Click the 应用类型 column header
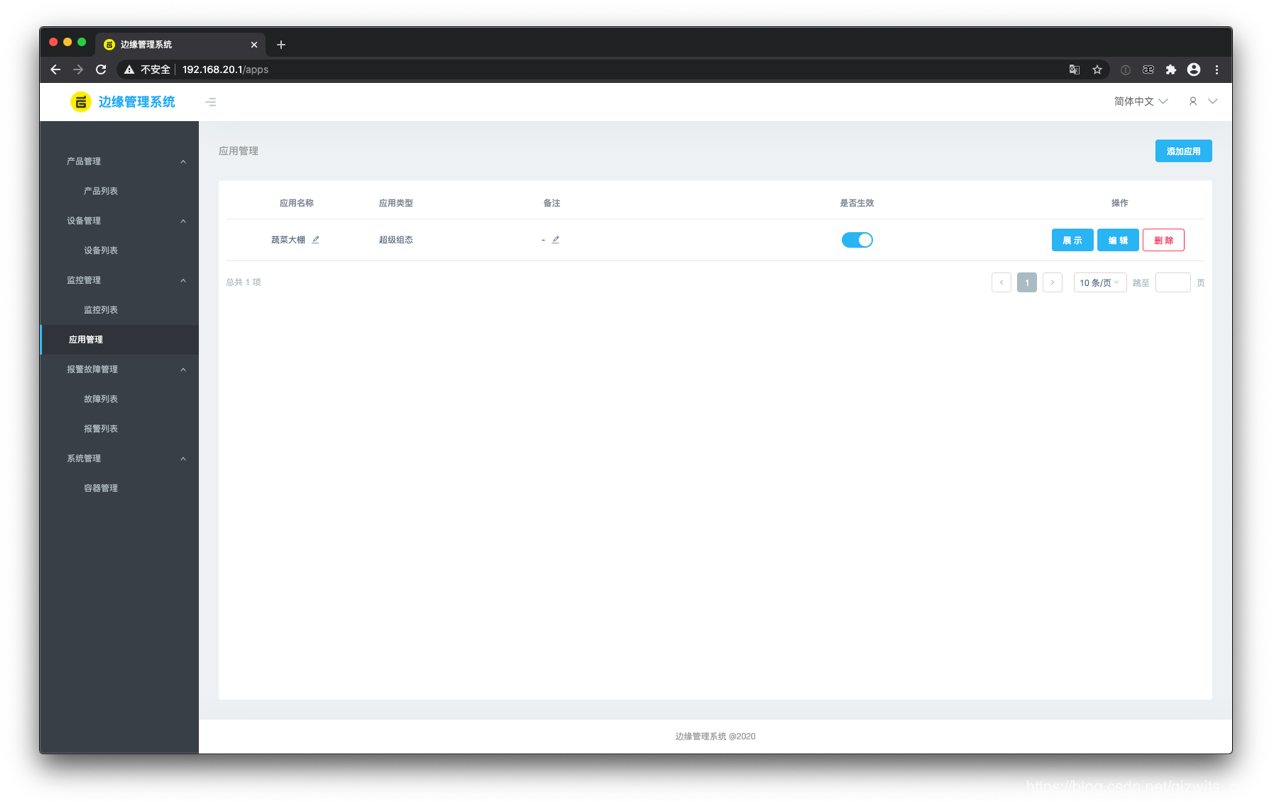 coord(396,203)
